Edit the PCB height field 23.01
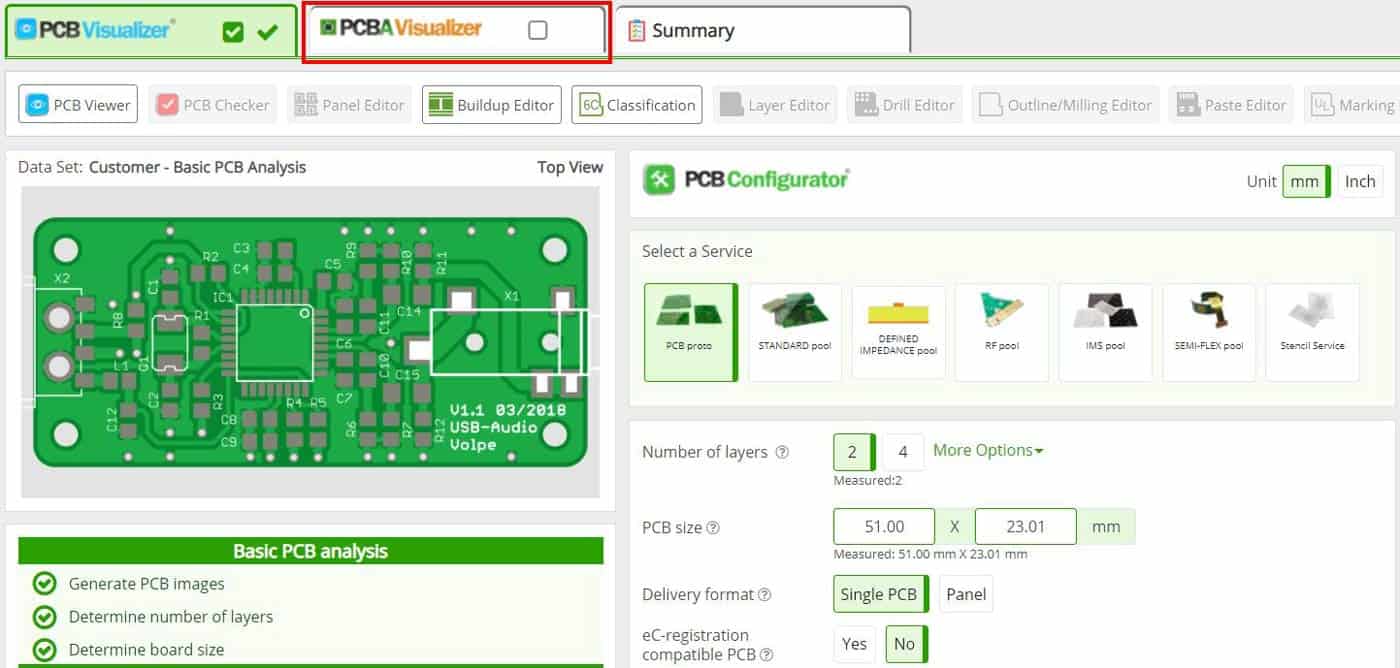 tap(1026, 527)
